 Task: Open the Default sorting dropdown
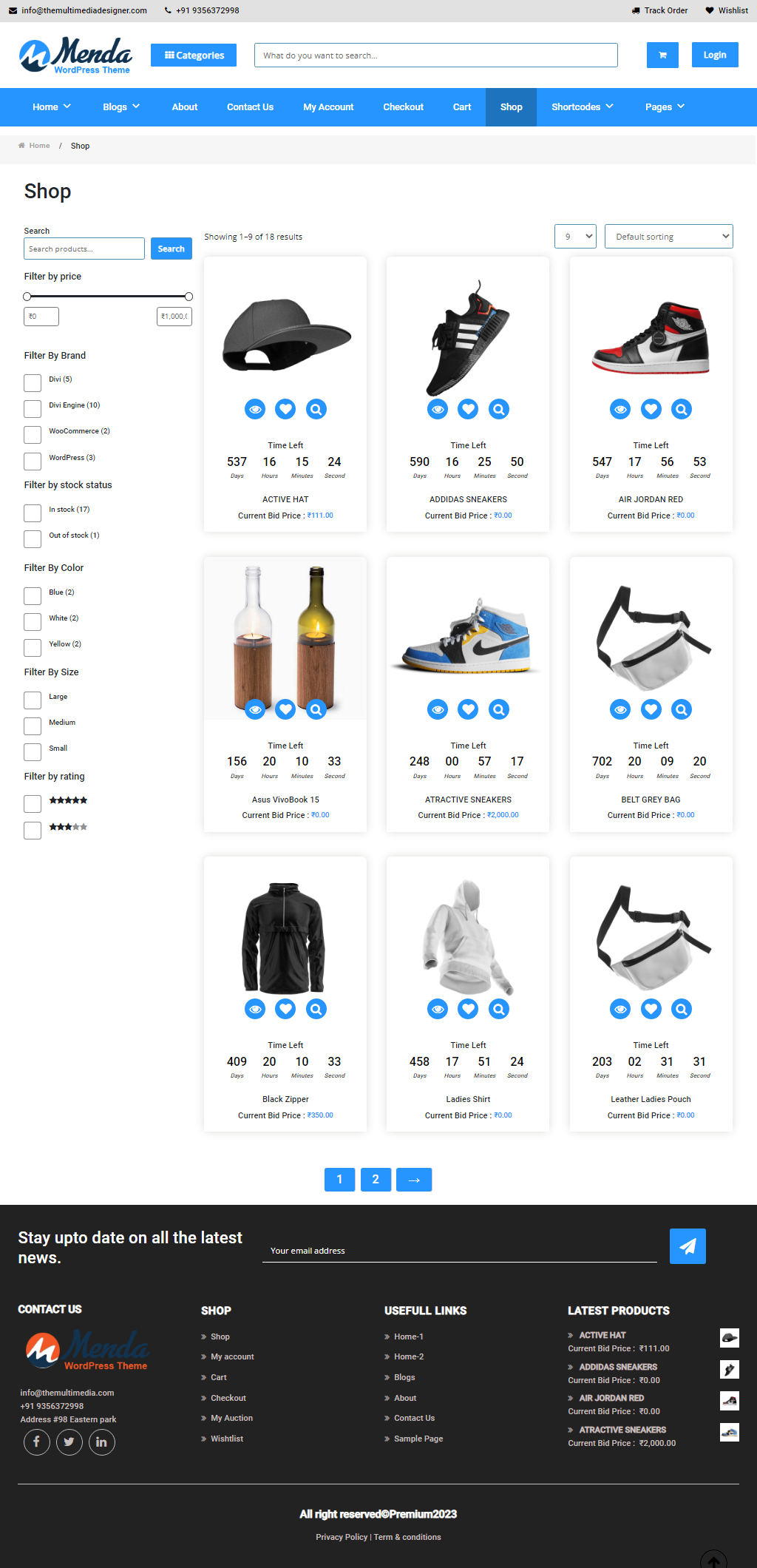668,237
